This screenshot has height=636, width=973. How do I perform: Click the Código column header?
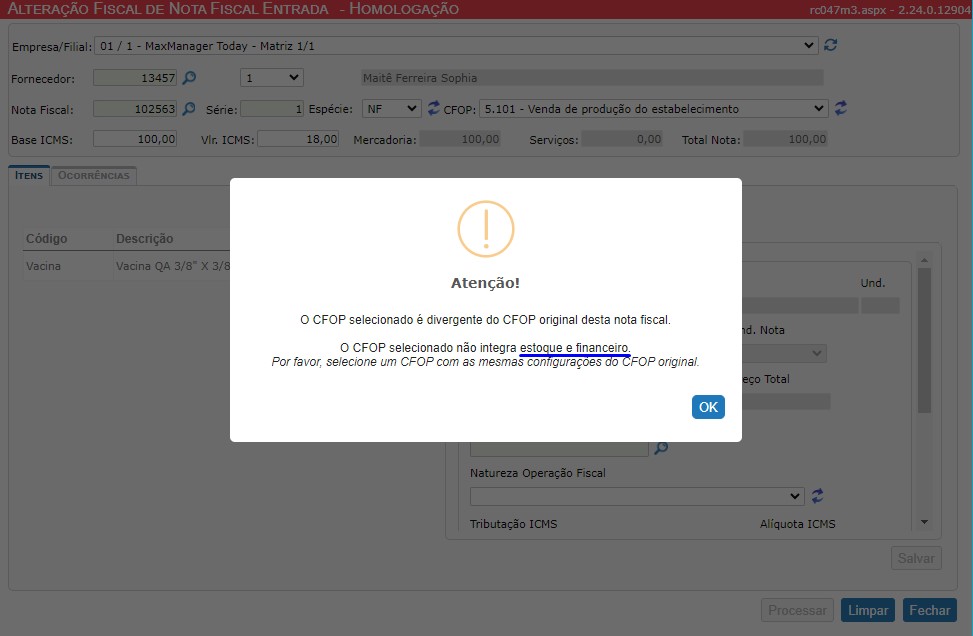tap(47, 239)
